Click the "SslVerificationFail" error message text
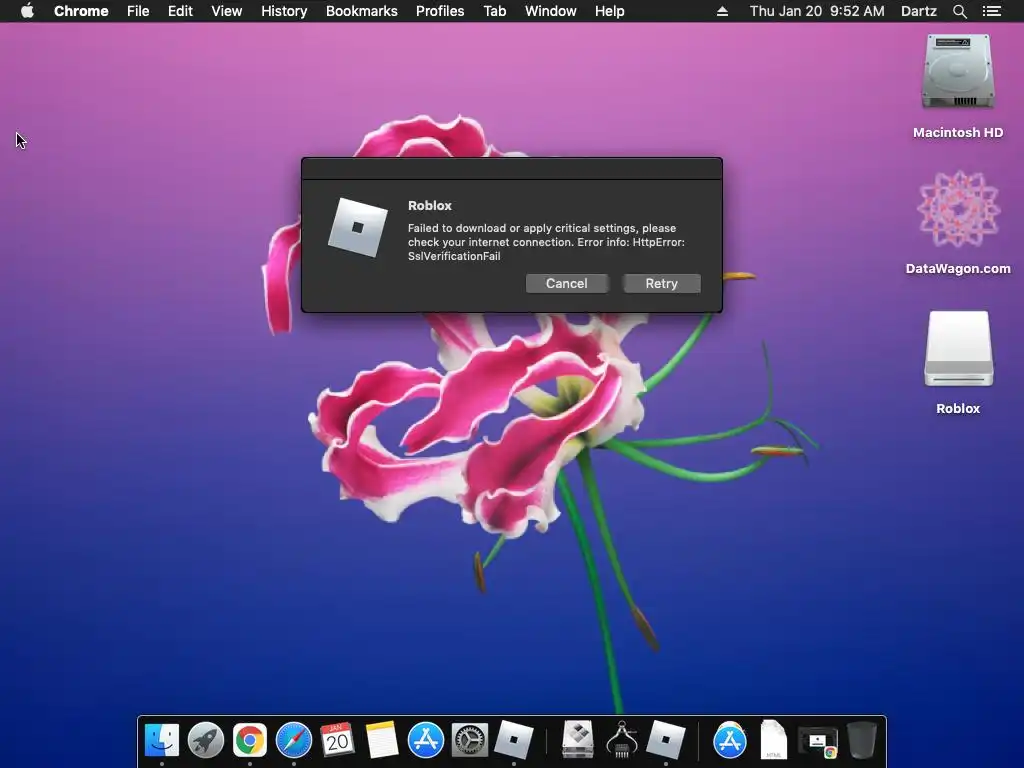This screenshot has width=1024, height=768. click(454, 256)
